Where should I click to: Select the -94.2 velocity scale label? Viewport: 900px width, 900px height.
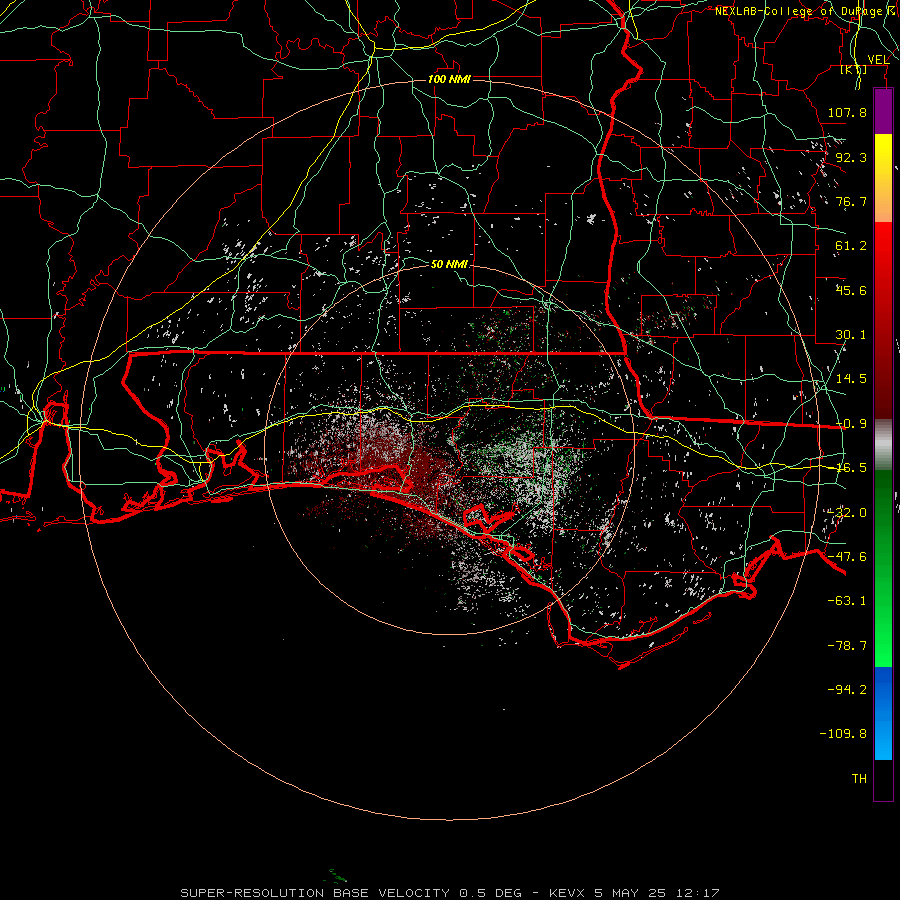point(847,689)
